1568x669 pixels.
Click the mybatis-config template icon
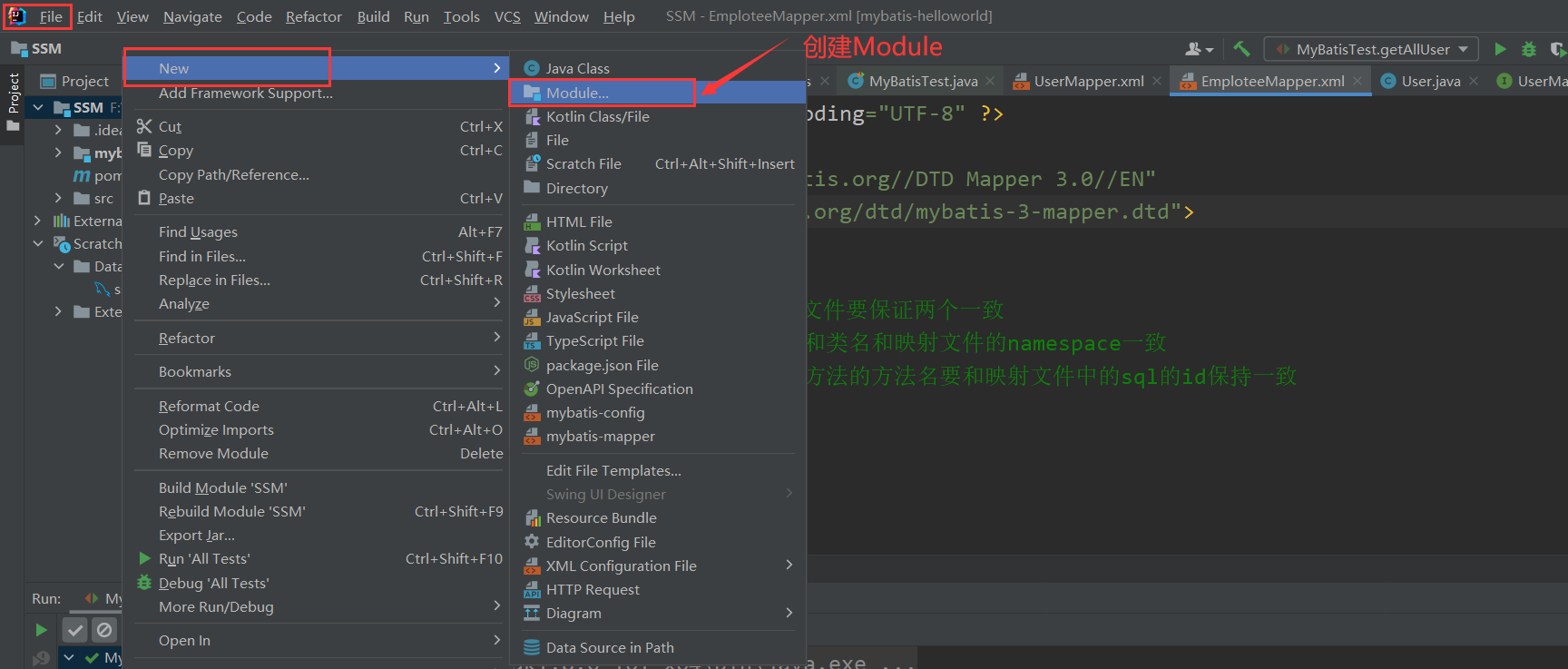pyautogui.click(x=533, y=412)
